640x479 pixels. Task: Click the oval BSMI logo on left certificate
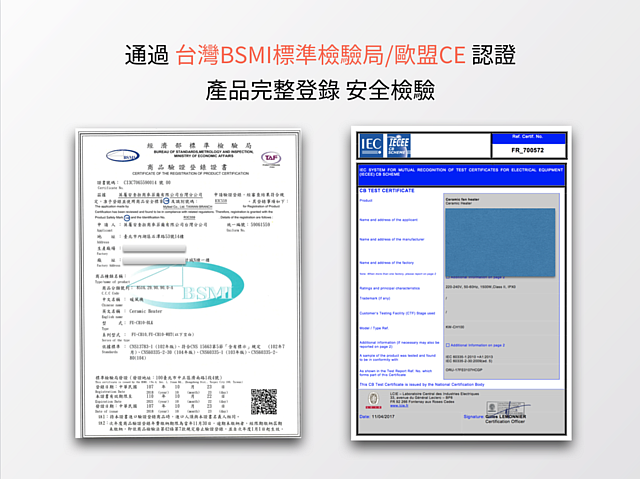pyautogui.click(x=122, y=155)
